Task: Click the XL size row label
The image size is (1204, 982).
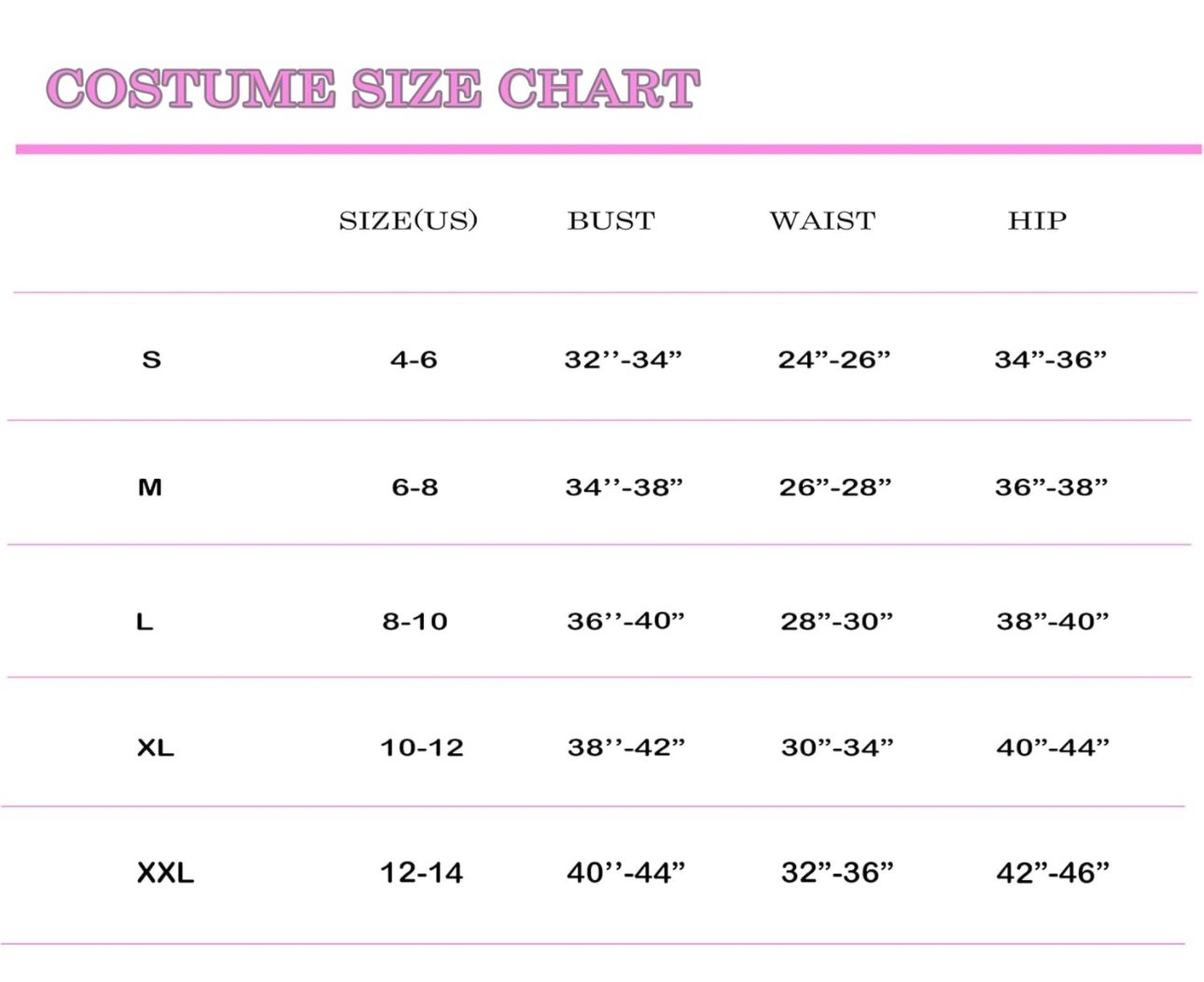Action: 155,748
